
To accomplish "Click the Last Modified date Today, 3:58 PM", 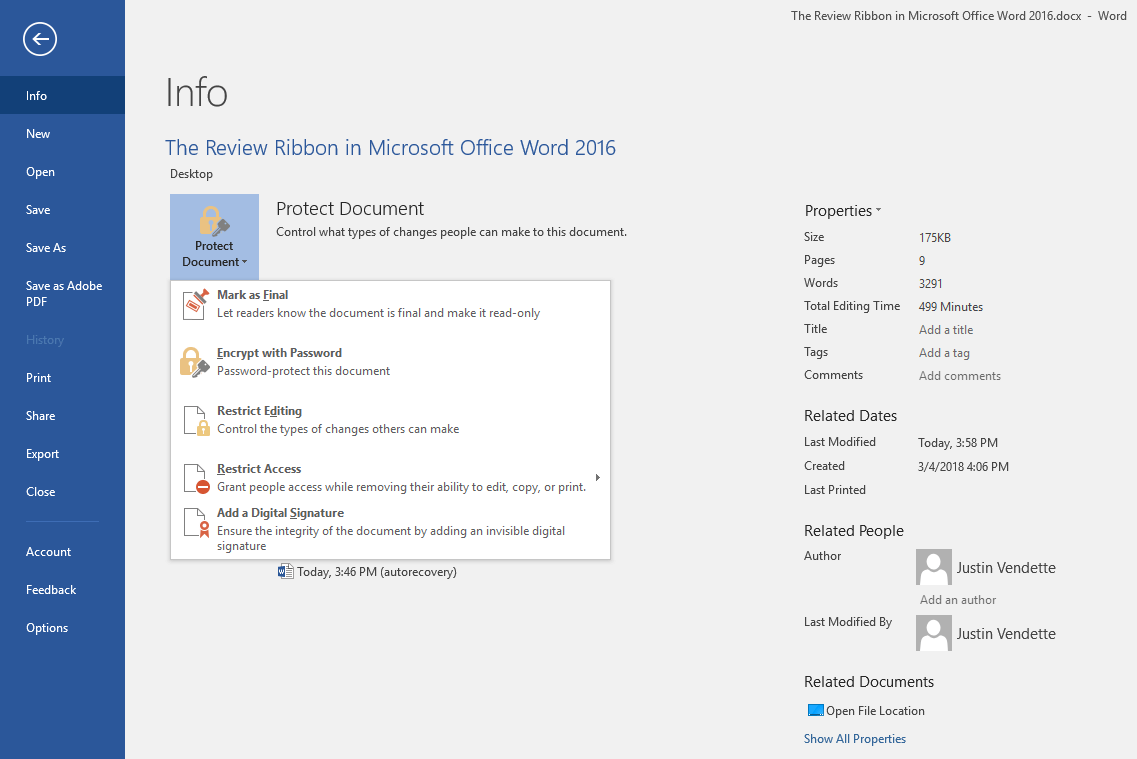I will click(958, 442).
